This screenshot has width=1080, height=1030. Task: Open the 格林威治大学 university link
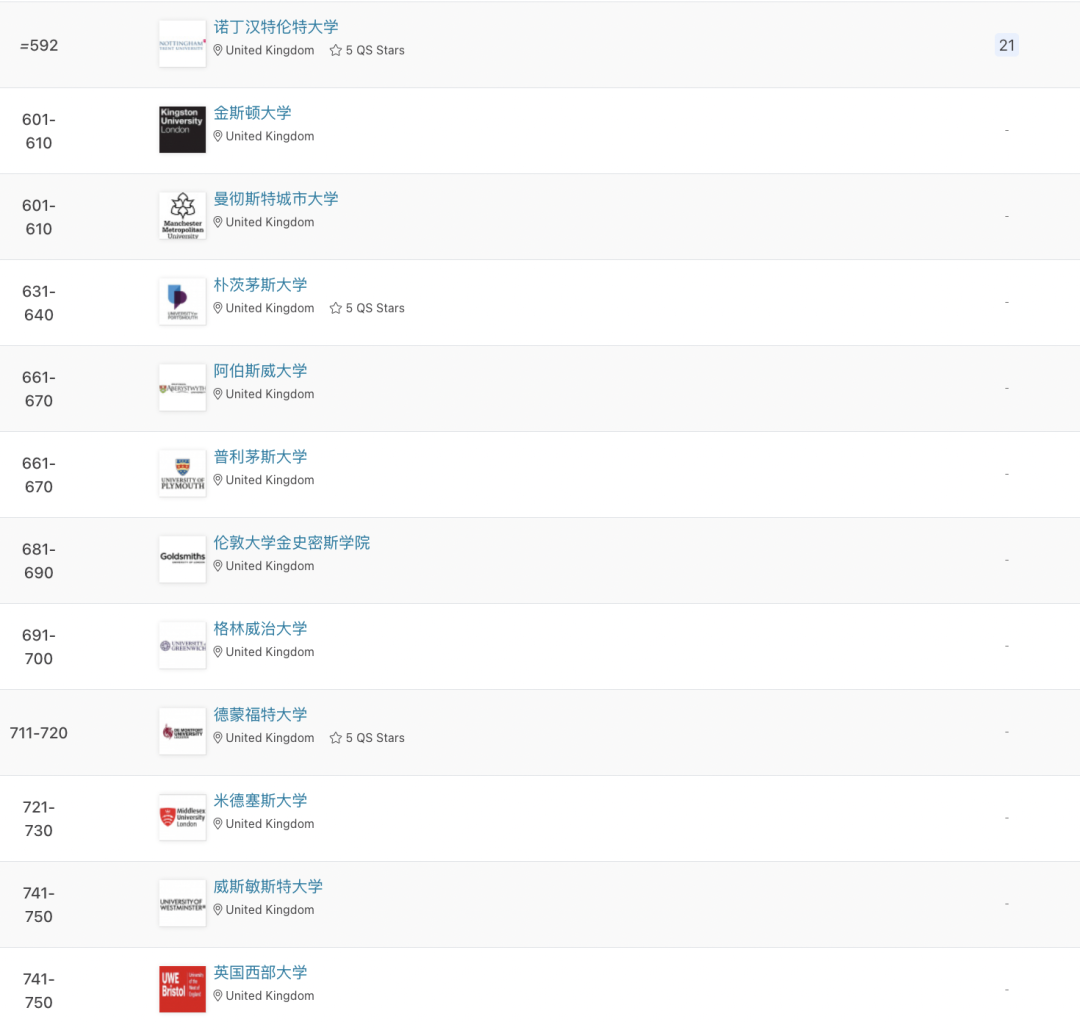(260, 628)
